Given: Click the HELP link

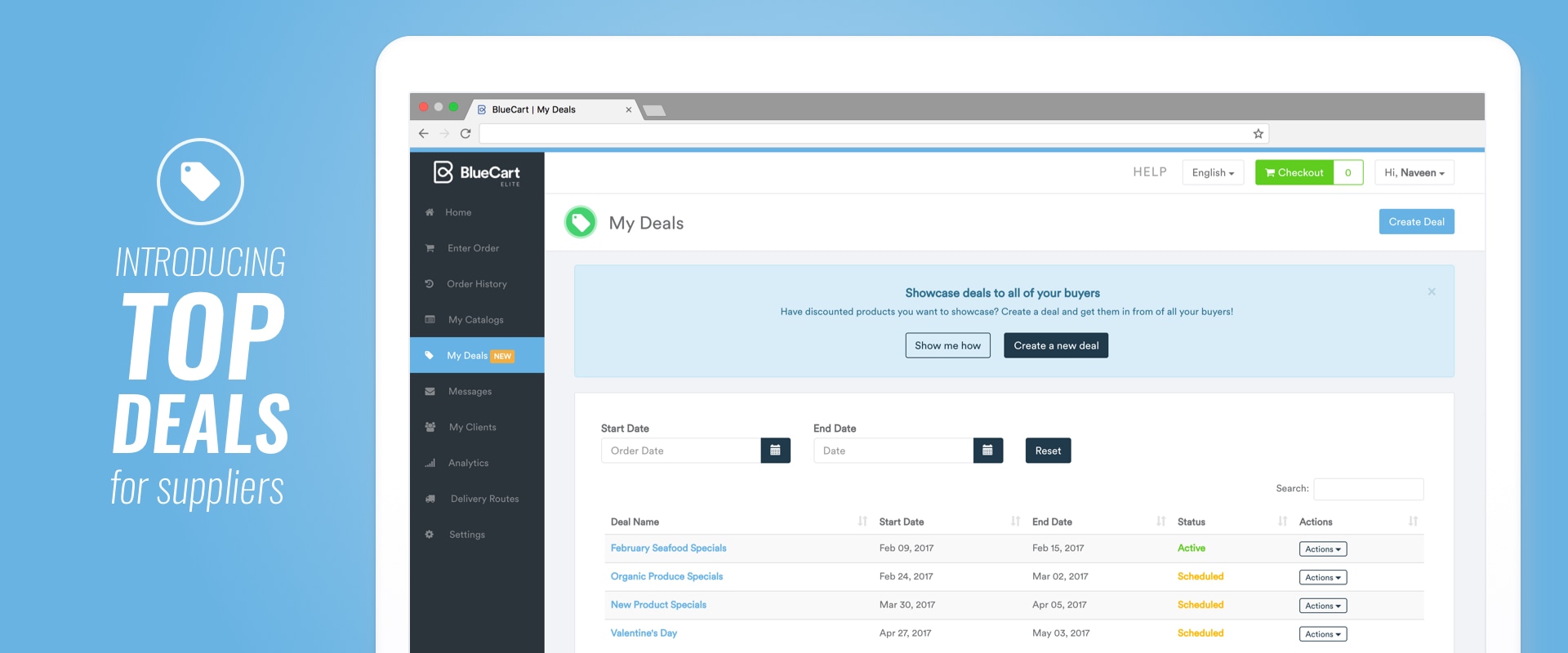Looking at the screenshot, I should (x=1150, y=172).
